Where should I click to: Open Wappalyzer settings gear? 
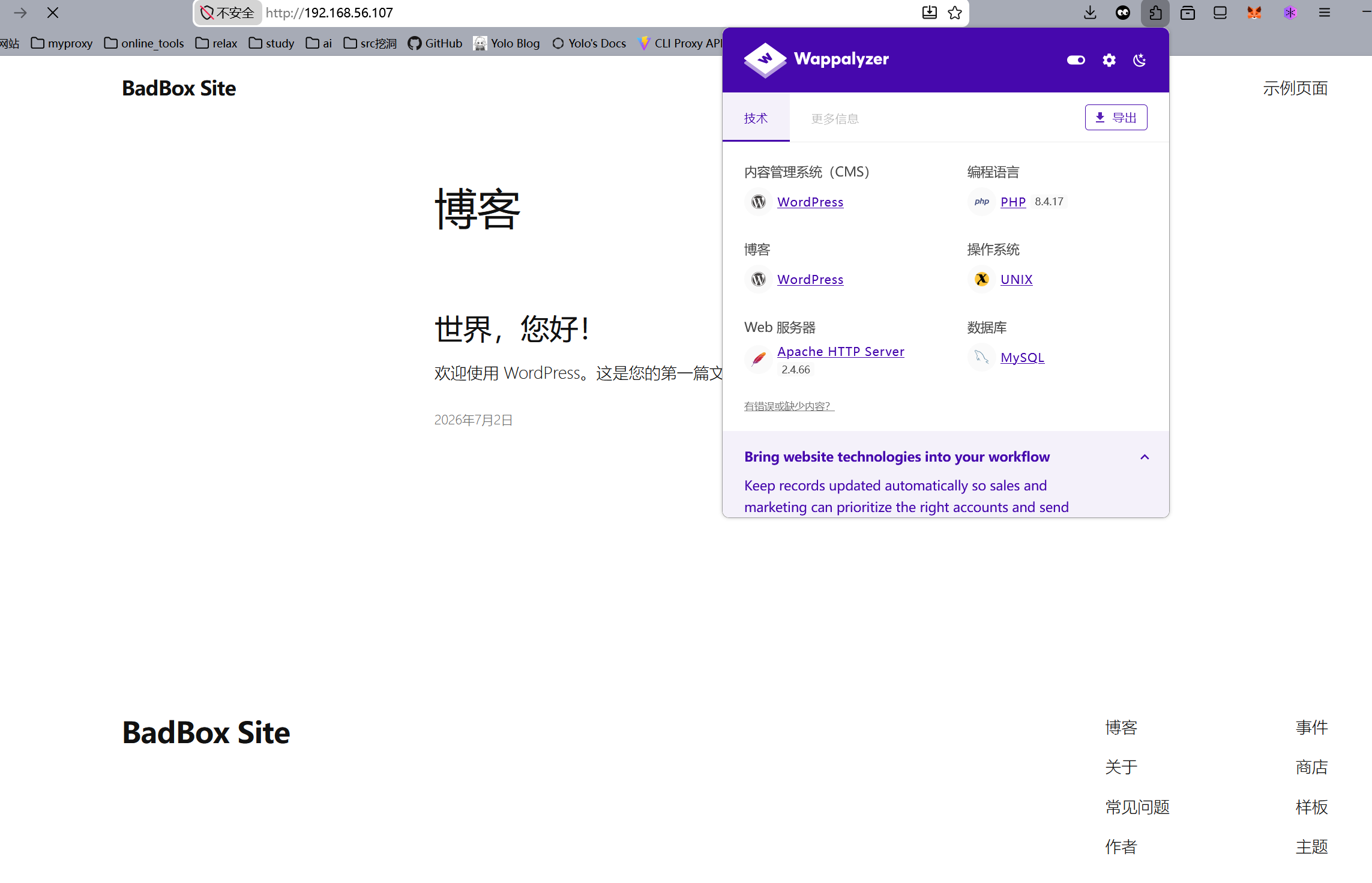pos(1109,60)
